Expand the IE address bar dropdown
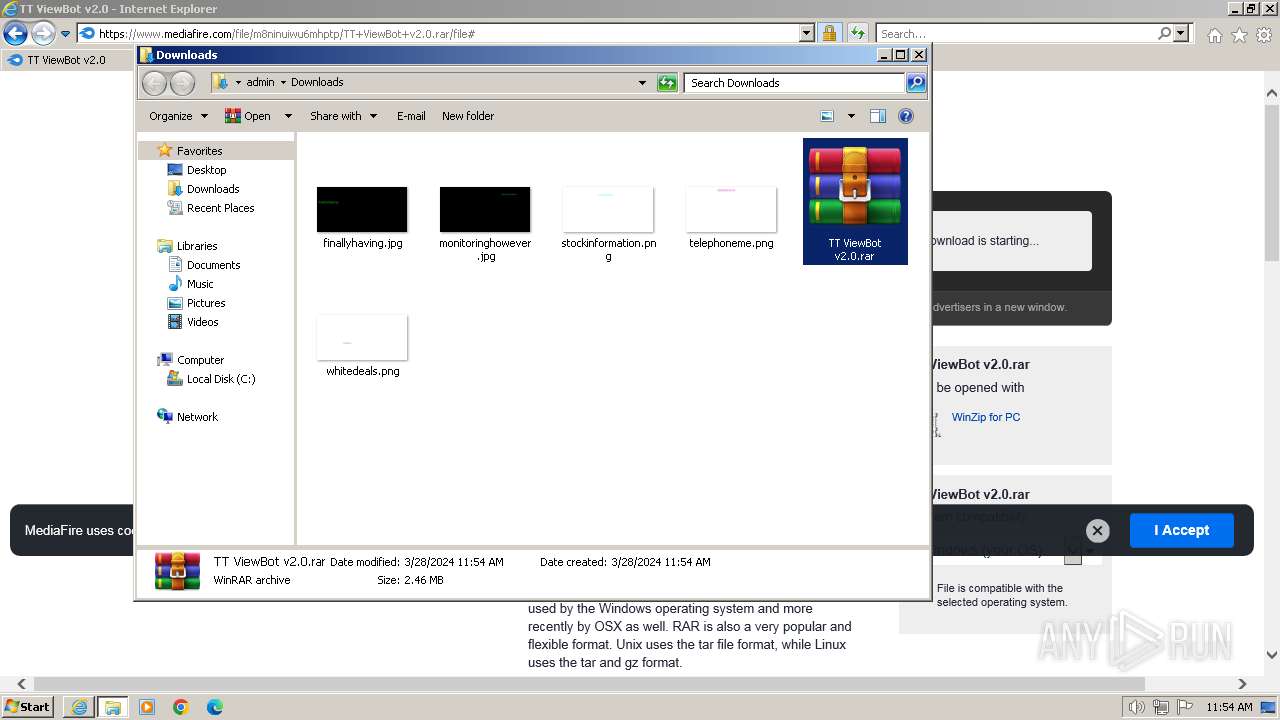The width and height of the screenshot is (1280, 720). click(807, 34)
